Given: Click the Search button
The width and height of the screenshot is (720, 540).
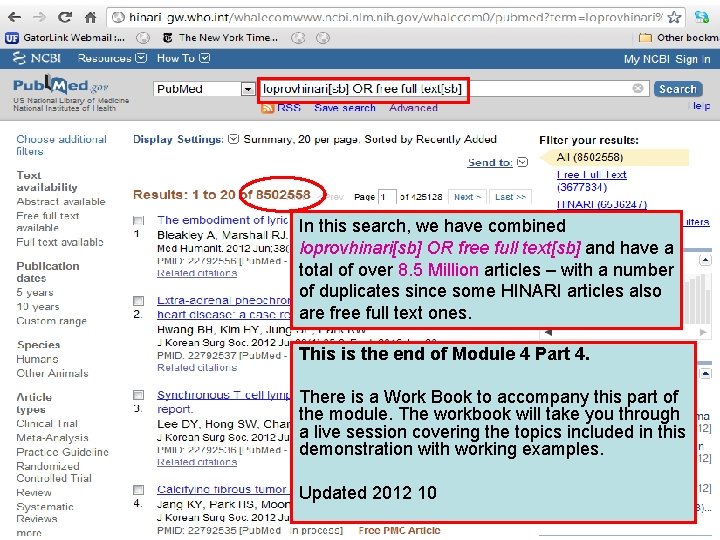Looking at the screenshot, I should tap(678, 89).
